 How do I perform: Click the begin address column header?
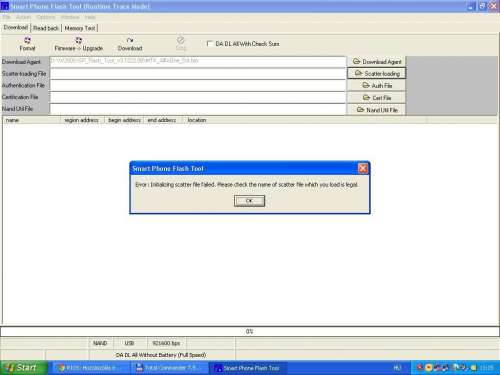[x=124, y=120]
